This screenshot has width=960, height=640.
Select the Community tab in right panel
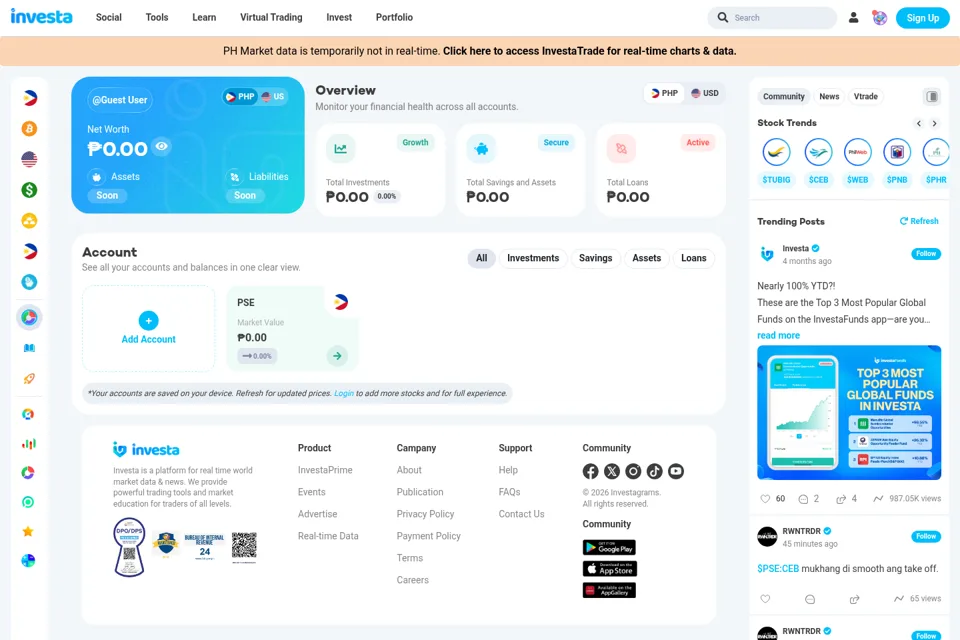click(784, 97)
